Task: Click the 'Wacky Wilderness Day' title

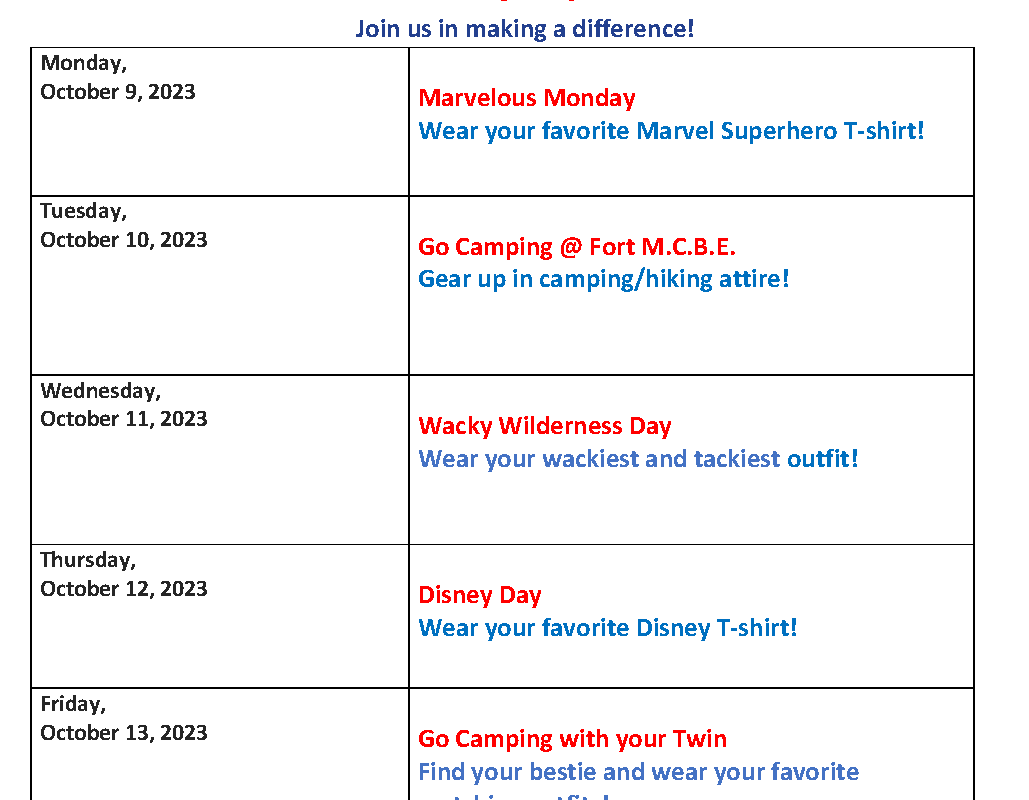Action: click(x=545, y=426)
